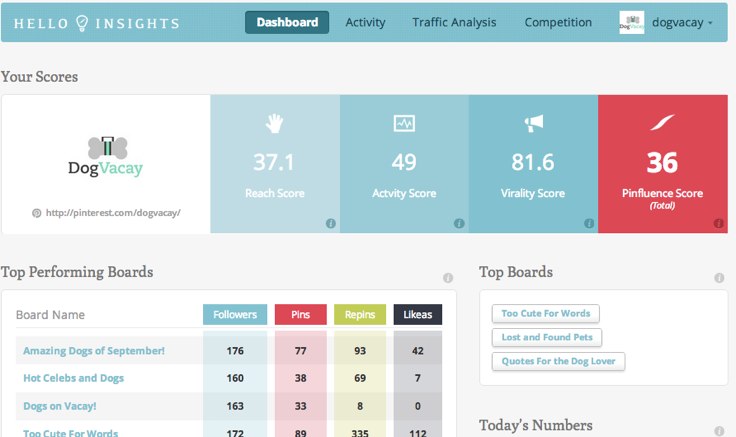Click info icon for Top Performing Boards
This screenshot has width=736, height=437.
448,278
